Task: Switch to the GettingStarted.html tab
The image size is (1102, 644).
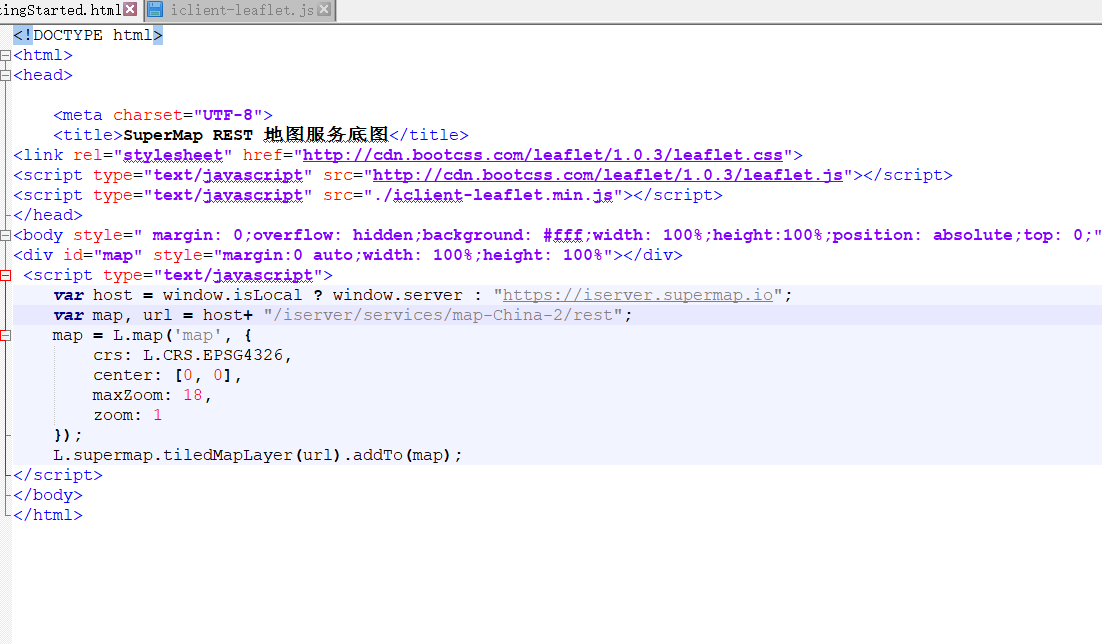Action: click(x=61, y=10)
